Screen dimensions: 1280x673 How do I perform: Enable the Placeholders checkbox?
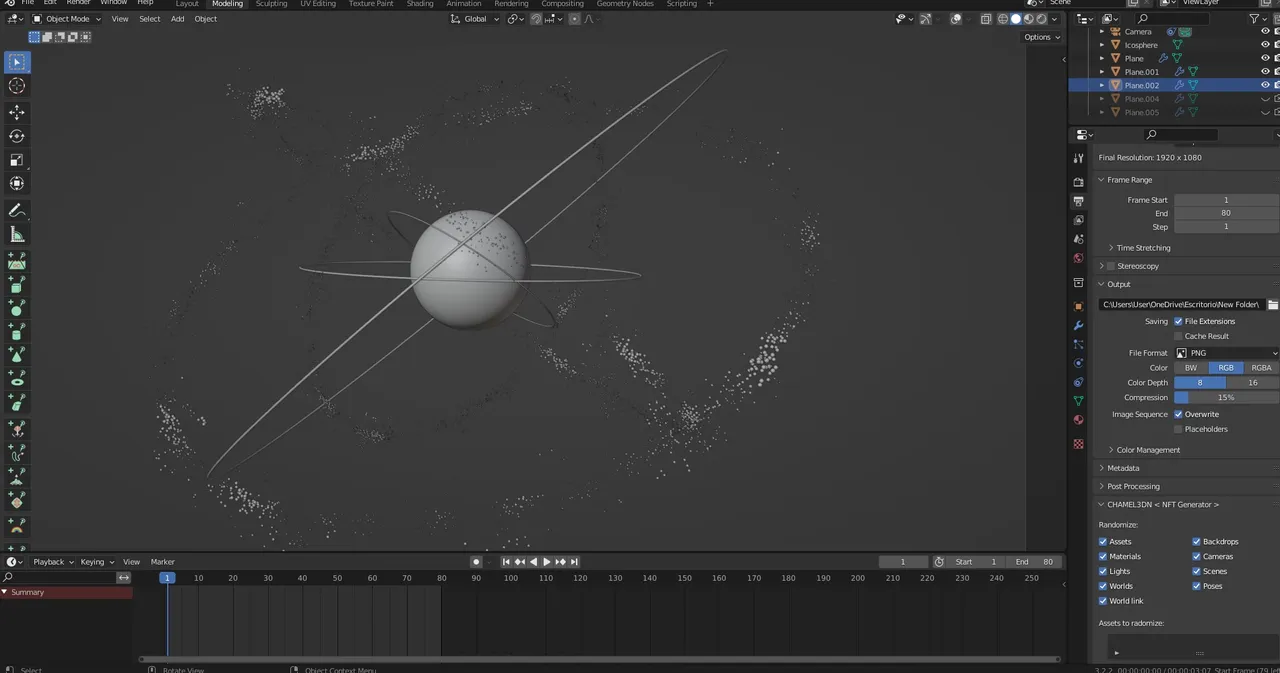pyautogui.click(x=1178, y=429)
